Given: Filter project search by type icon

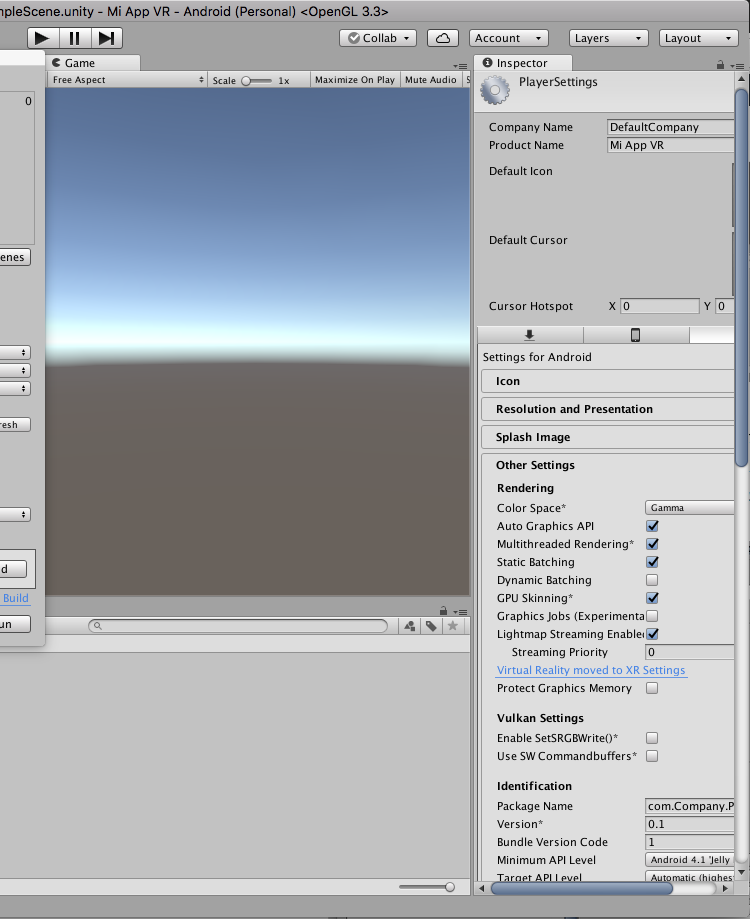Looking at the screenshot, I should (x=410, y=626).
